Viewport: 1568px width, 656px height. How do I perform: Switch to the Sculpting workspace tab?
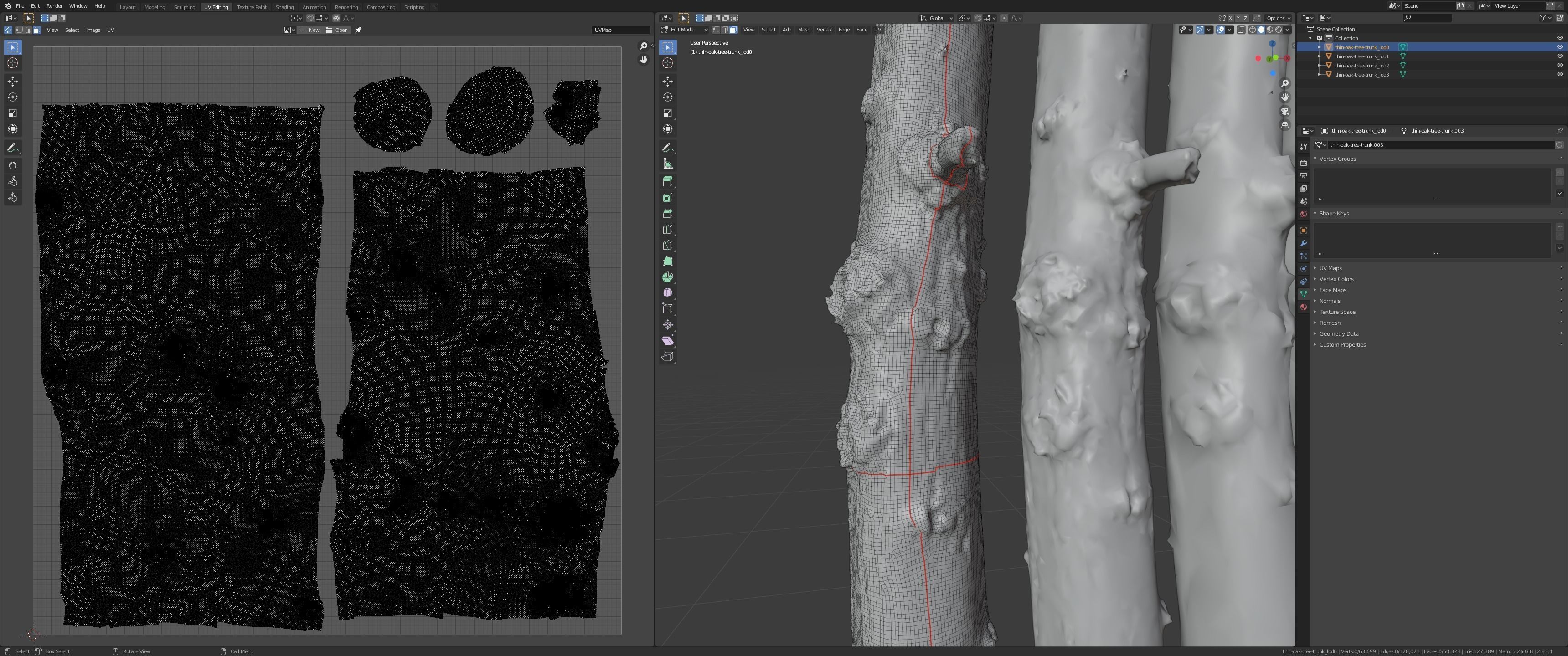[x=185, y=7]
